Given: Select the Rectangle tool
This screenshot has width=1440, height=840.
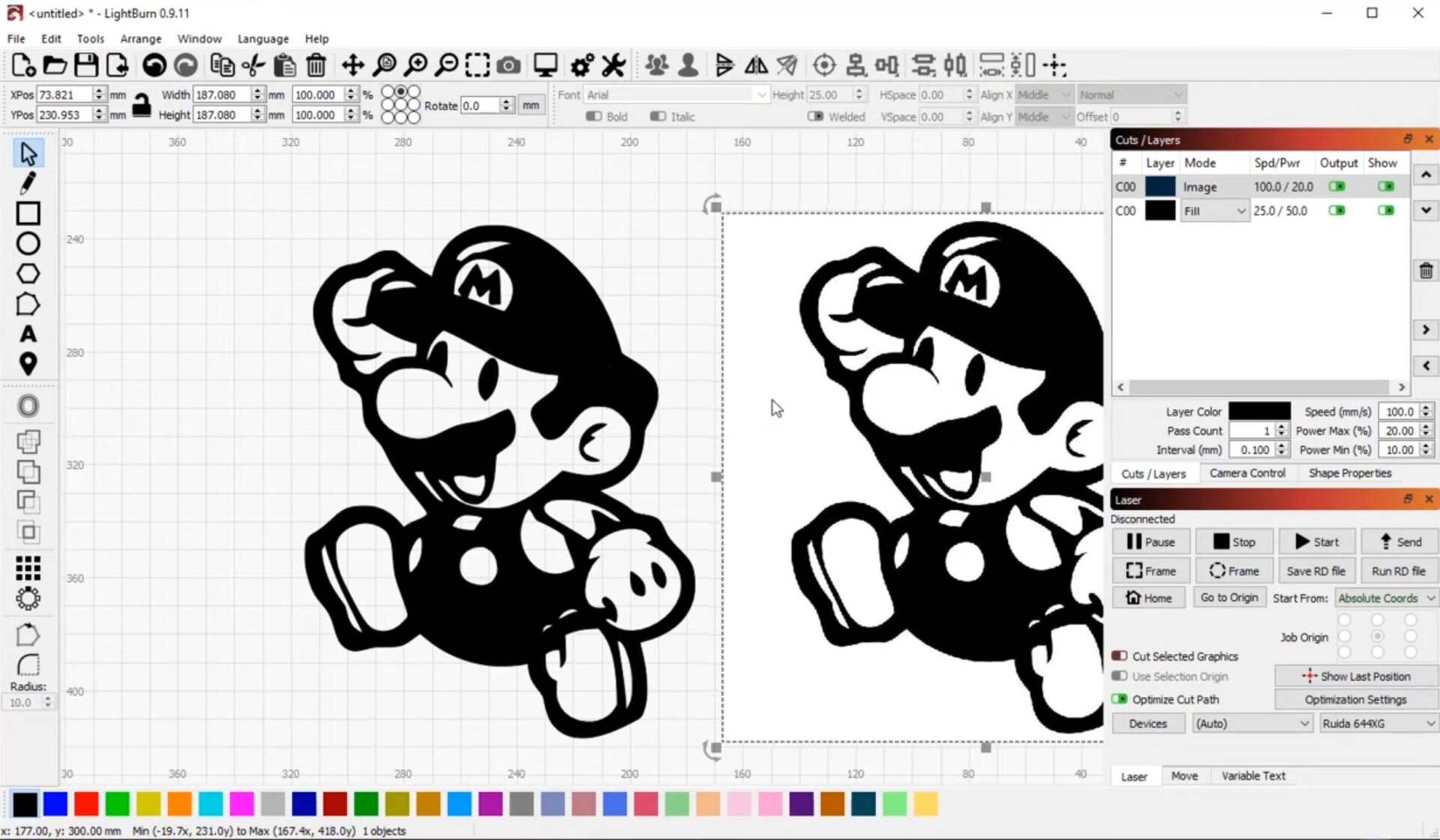Looking at the screenshot, I should pos(28,214).
